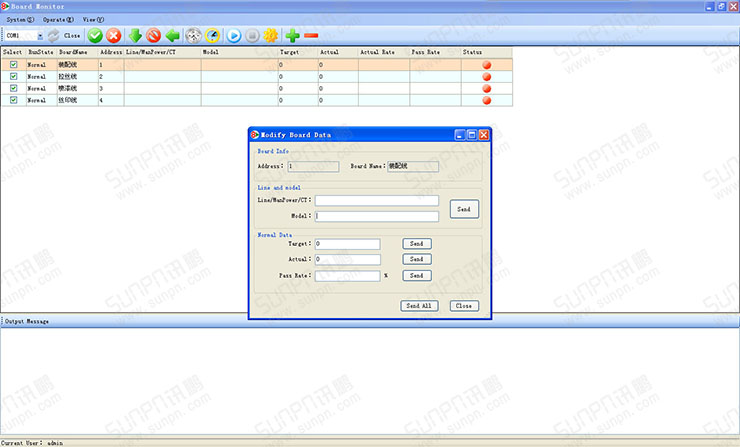The image size is (740, 447).
Task: Click Send next to Pass Rate
Action: tap(417, 275)
